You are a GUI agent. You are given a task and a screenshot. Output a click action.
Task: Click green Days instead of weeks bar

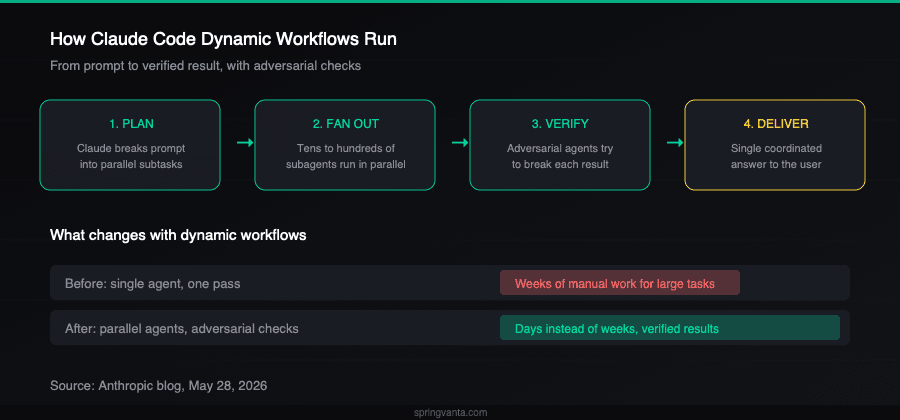[670, 328]
